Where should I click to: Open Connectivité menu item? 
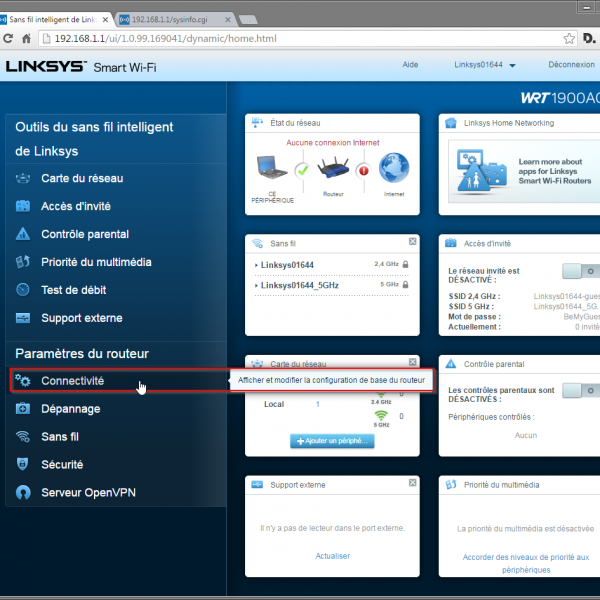[x=72, y=381]
